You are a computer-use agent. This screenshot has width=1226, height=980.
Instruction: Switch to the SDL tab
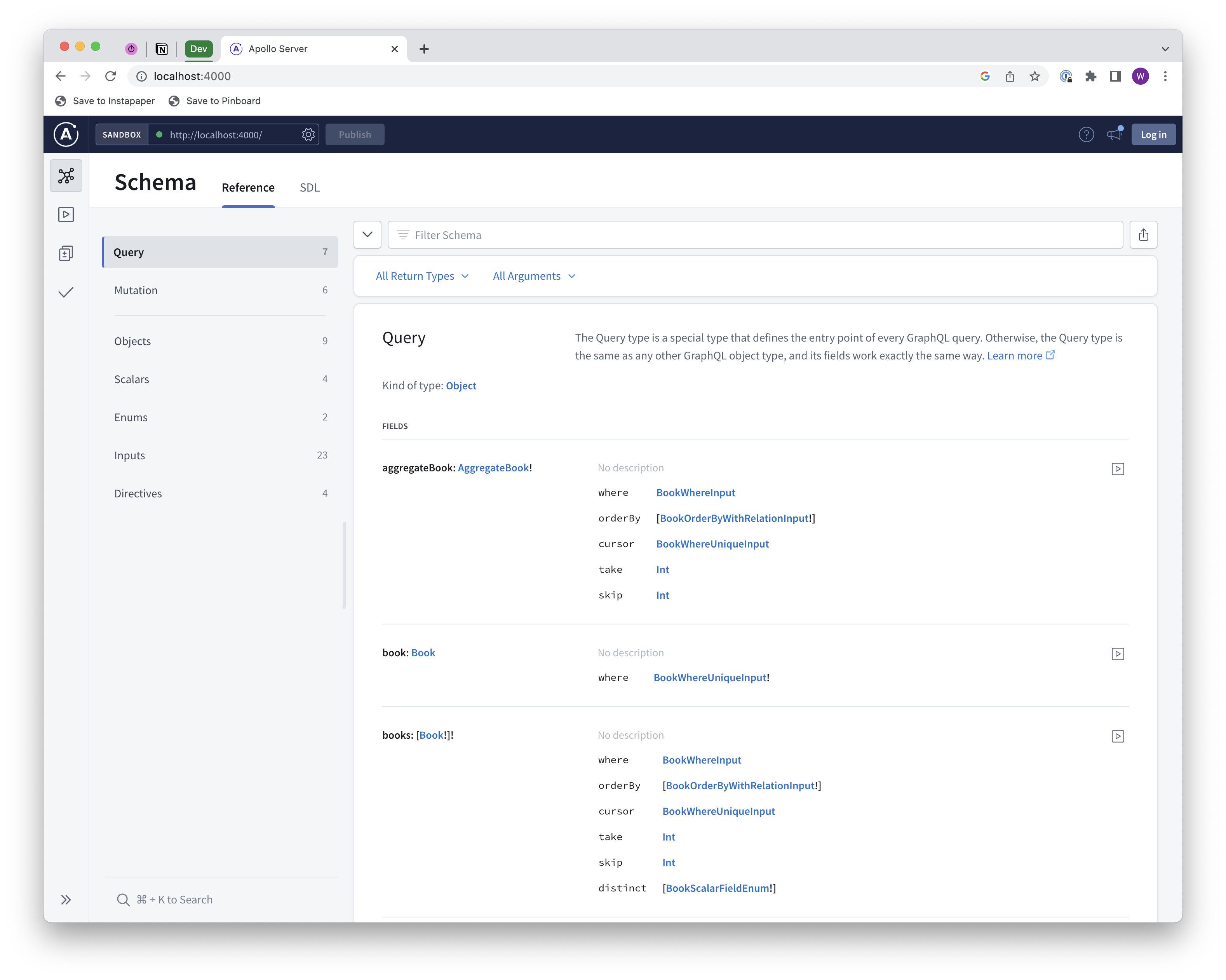point(309,188)
